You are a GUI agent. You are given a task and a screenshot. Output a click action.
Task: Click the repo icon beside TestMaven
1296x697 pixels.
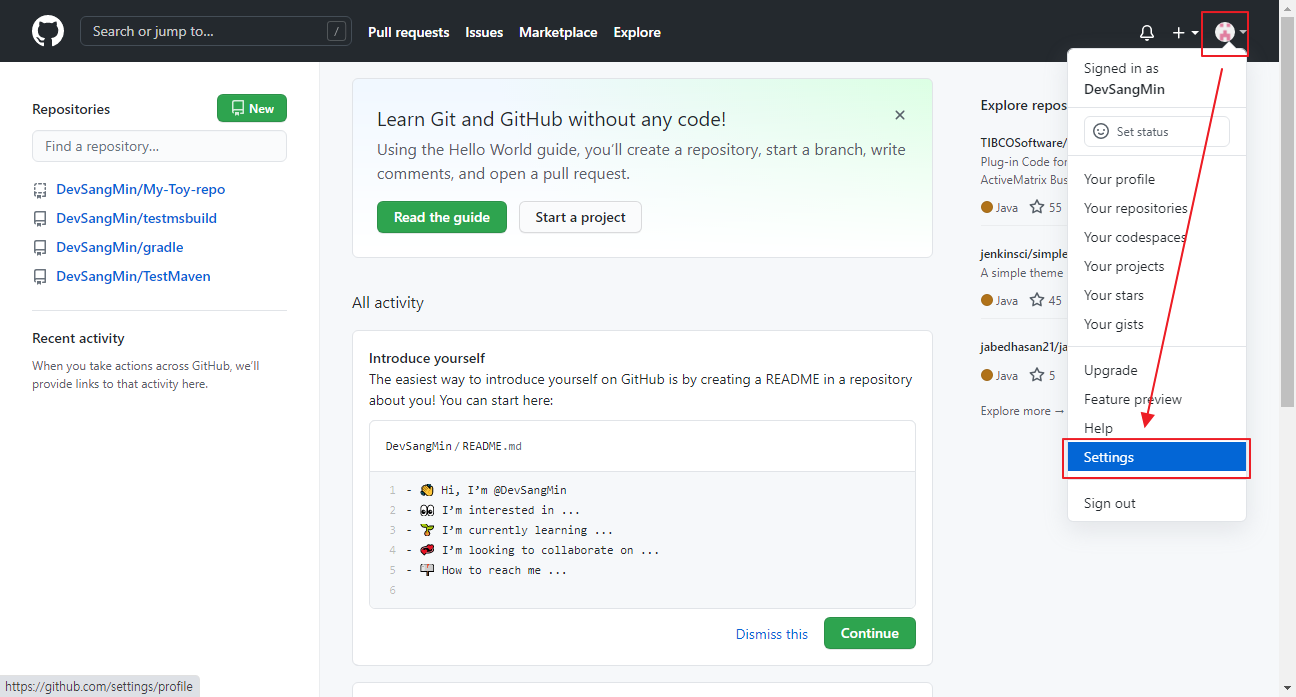click(x=40, y=277)
